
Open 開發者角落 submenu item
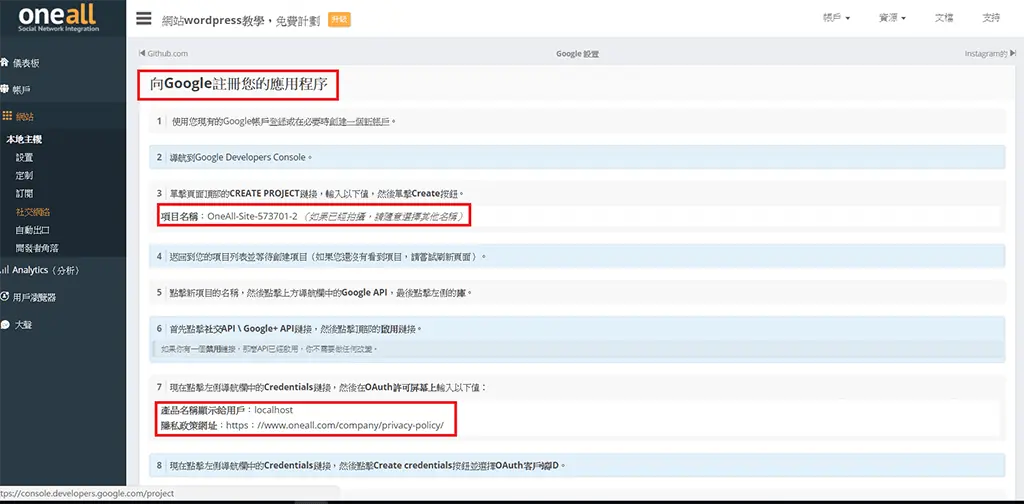point(38,248)
